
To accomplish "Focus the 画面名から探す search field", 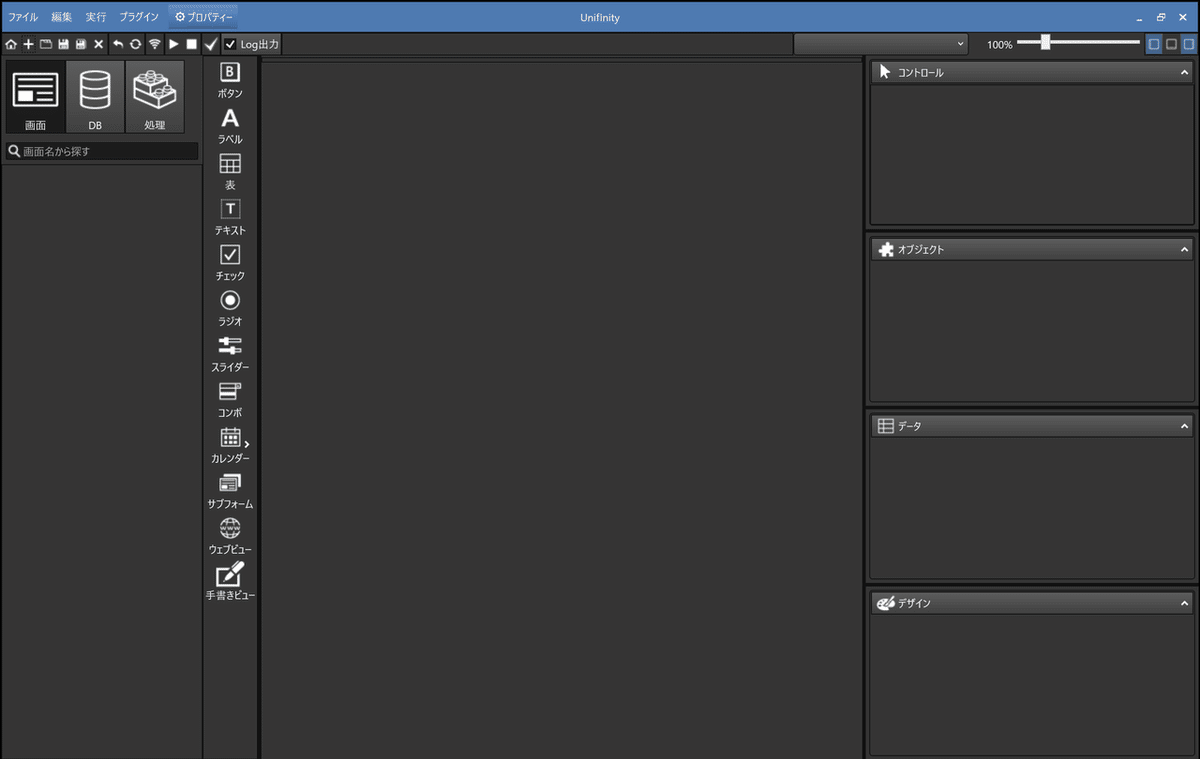I will click(x=101, y=151).
